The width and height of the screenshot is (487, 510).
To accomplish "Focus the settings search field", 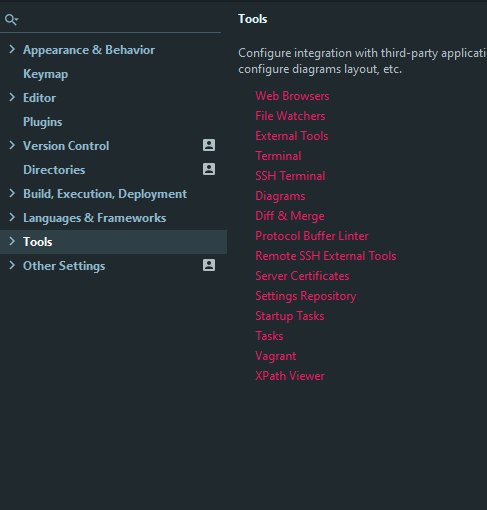I will [120, 20].
